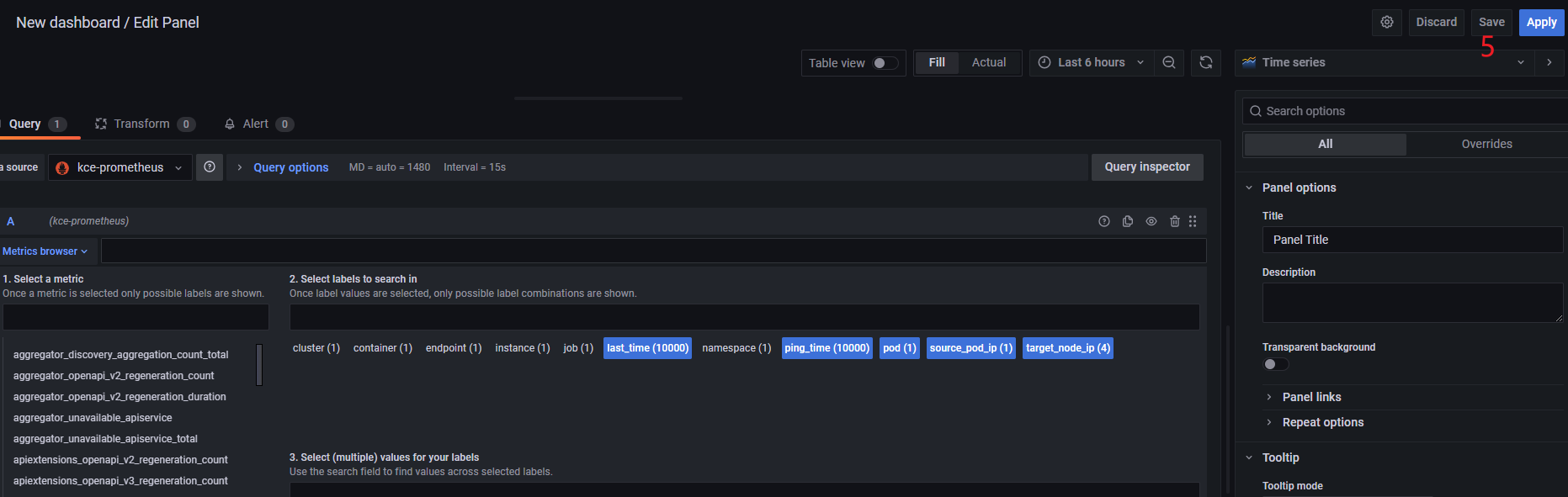Turn on Transparent background toggle

click(x=1275, y=364)
